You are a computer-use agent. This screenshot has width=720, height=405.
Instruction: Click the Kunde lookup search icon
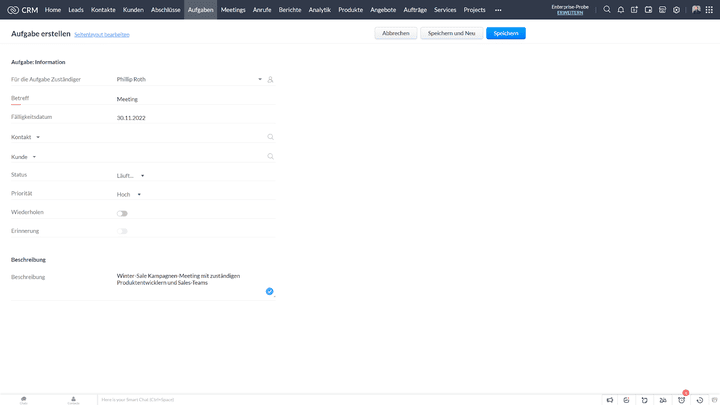point(270,157)
